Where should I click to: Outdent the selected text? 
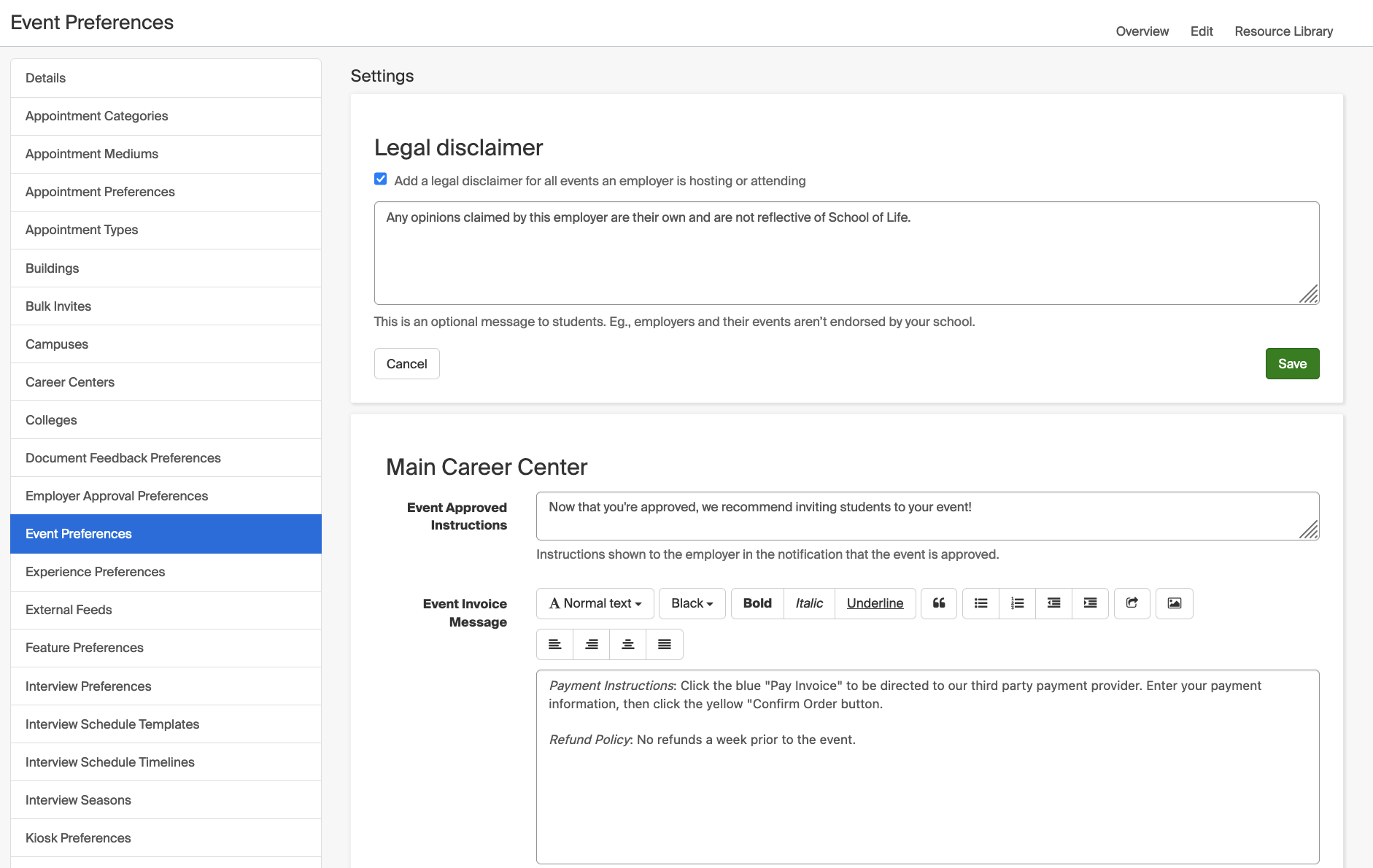(x=1054, y=603)
